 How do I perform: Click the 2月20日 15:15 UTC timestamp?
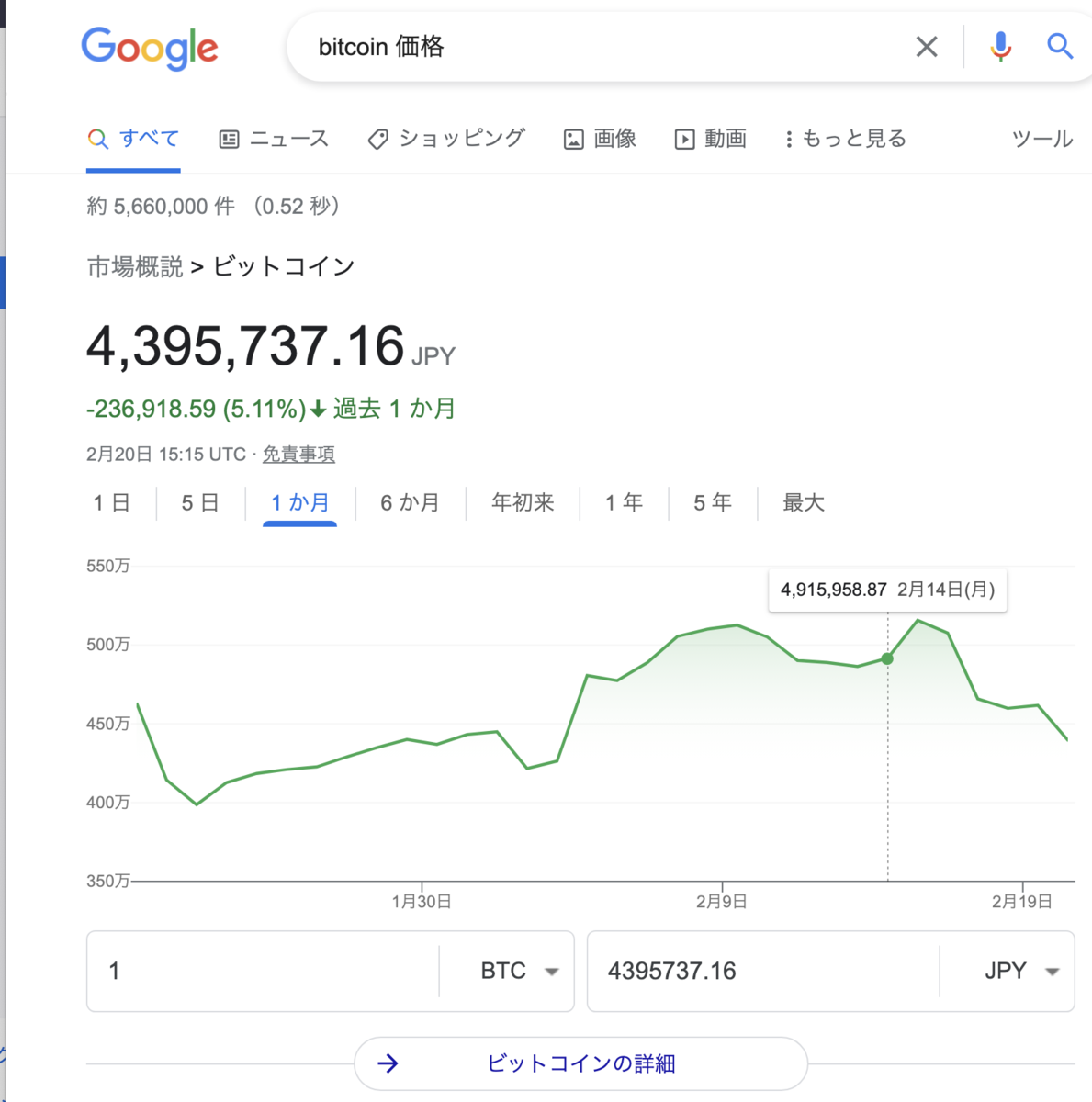(166, 454)
